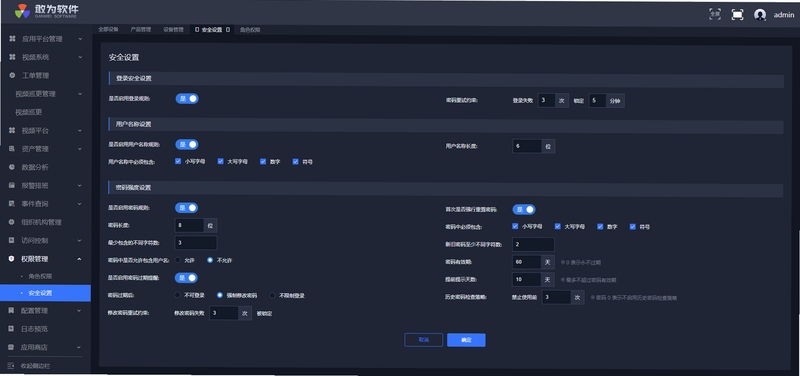800x376 pixels.
Task: Click the admin username
Action: [x=784, y=15]
